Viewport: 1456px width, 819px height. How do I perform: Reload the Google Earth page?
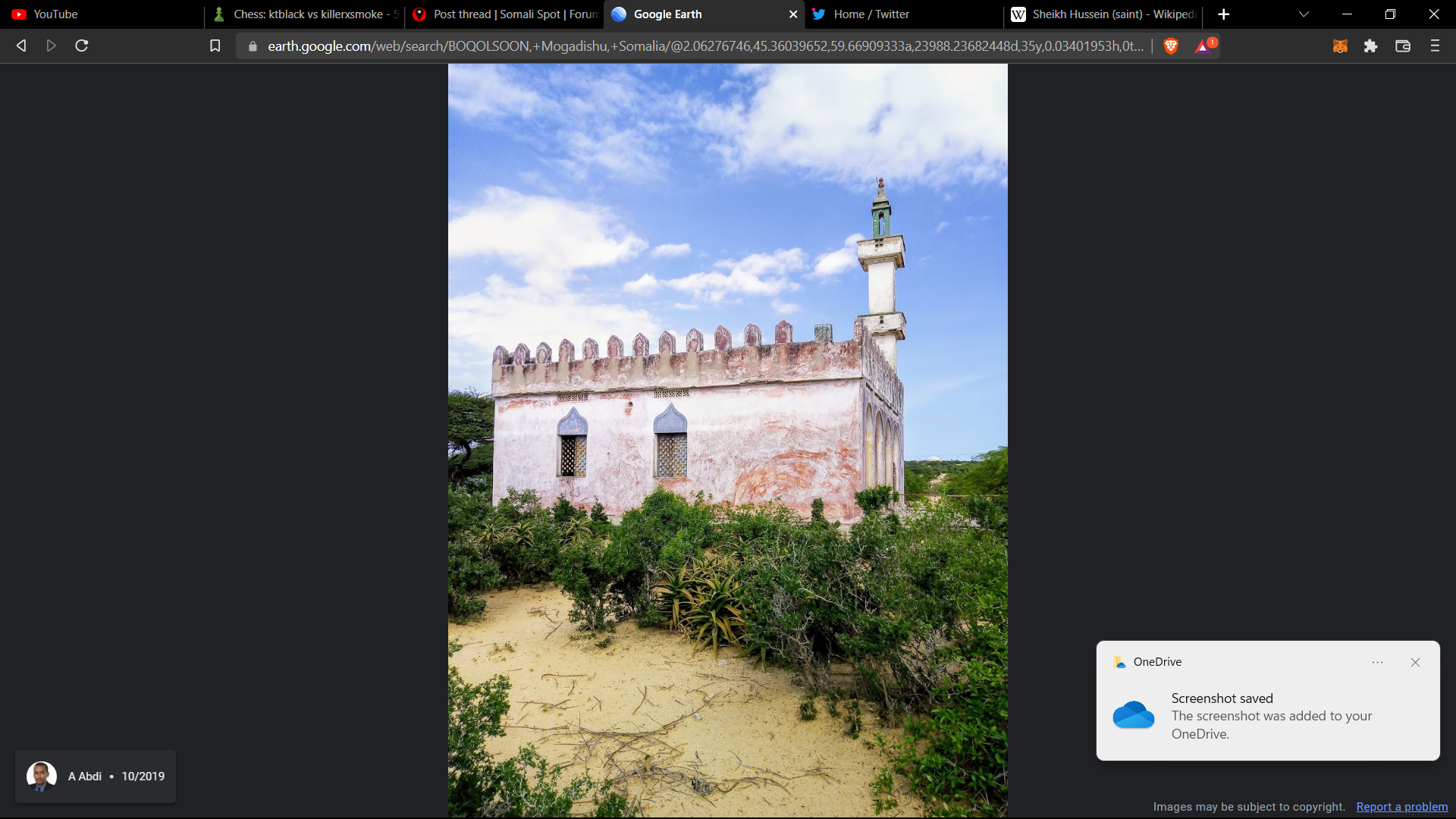click(82, 46)
